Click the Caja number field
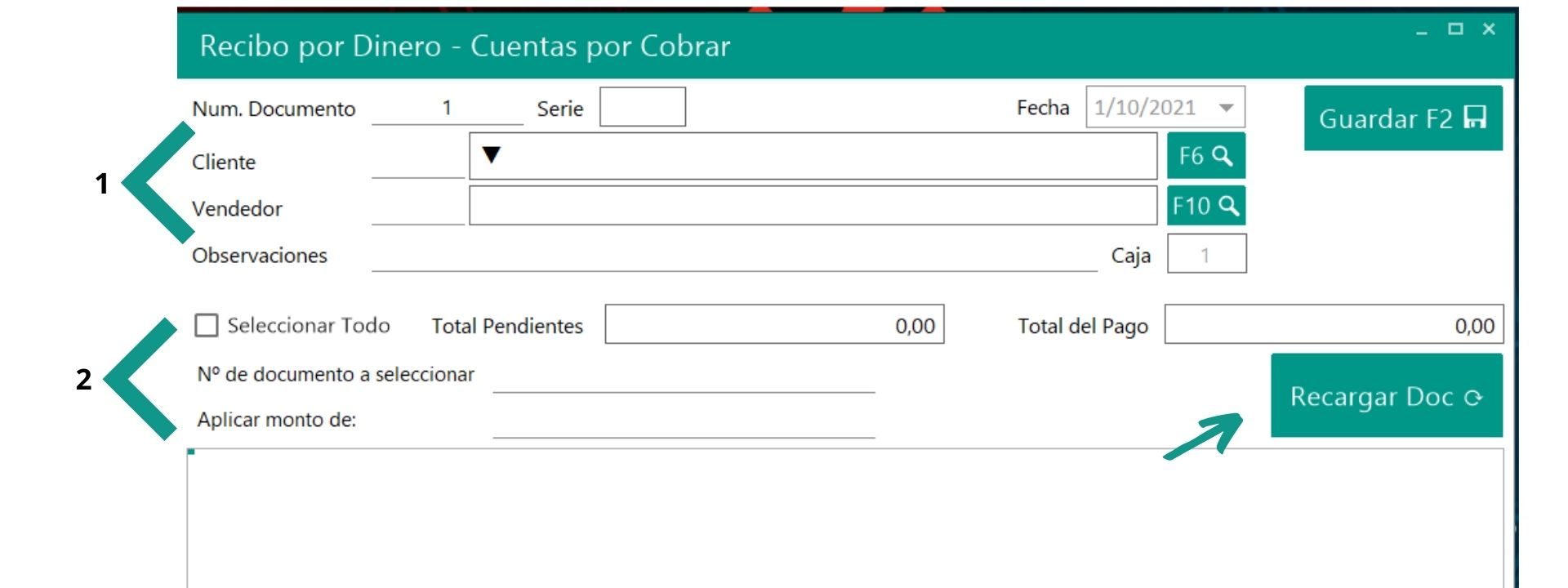Image resolution: width=1568 pixels, height=588 pixels. click(1206, 255)
